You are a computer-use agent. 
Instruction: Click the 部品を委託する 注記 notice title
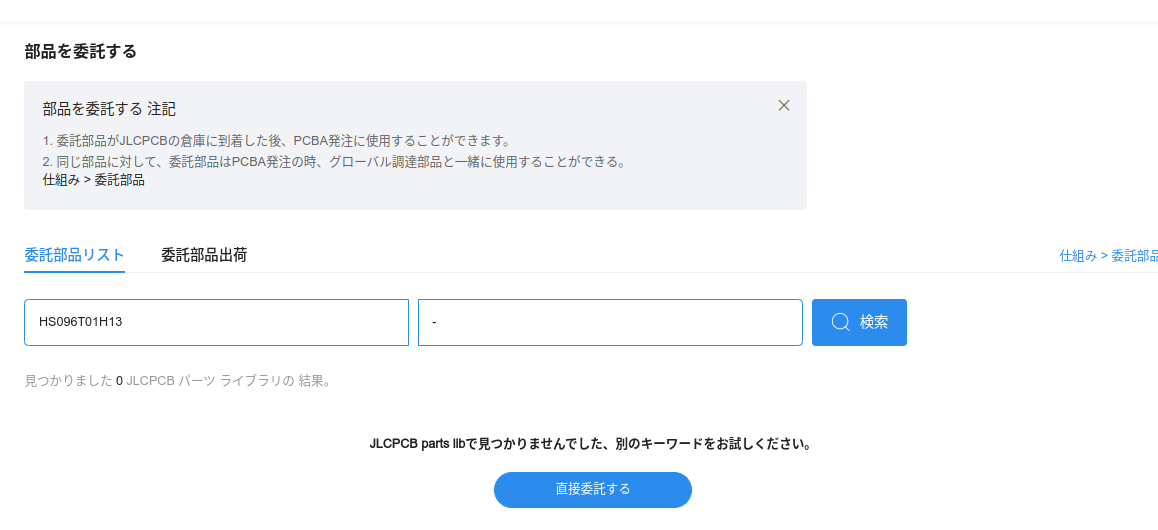[x=109, y=109]
